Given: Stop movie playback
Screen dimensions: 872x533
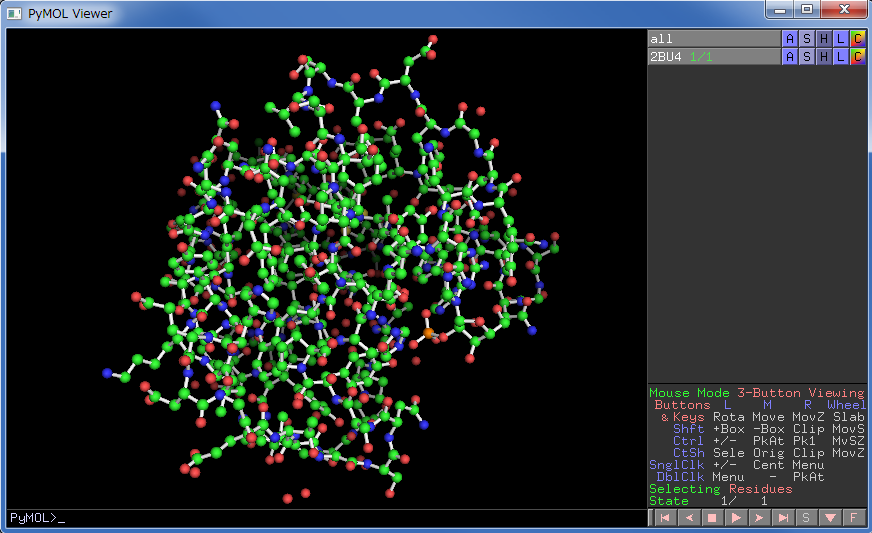Looking at the screenshot, I should (x=712, y=518).
